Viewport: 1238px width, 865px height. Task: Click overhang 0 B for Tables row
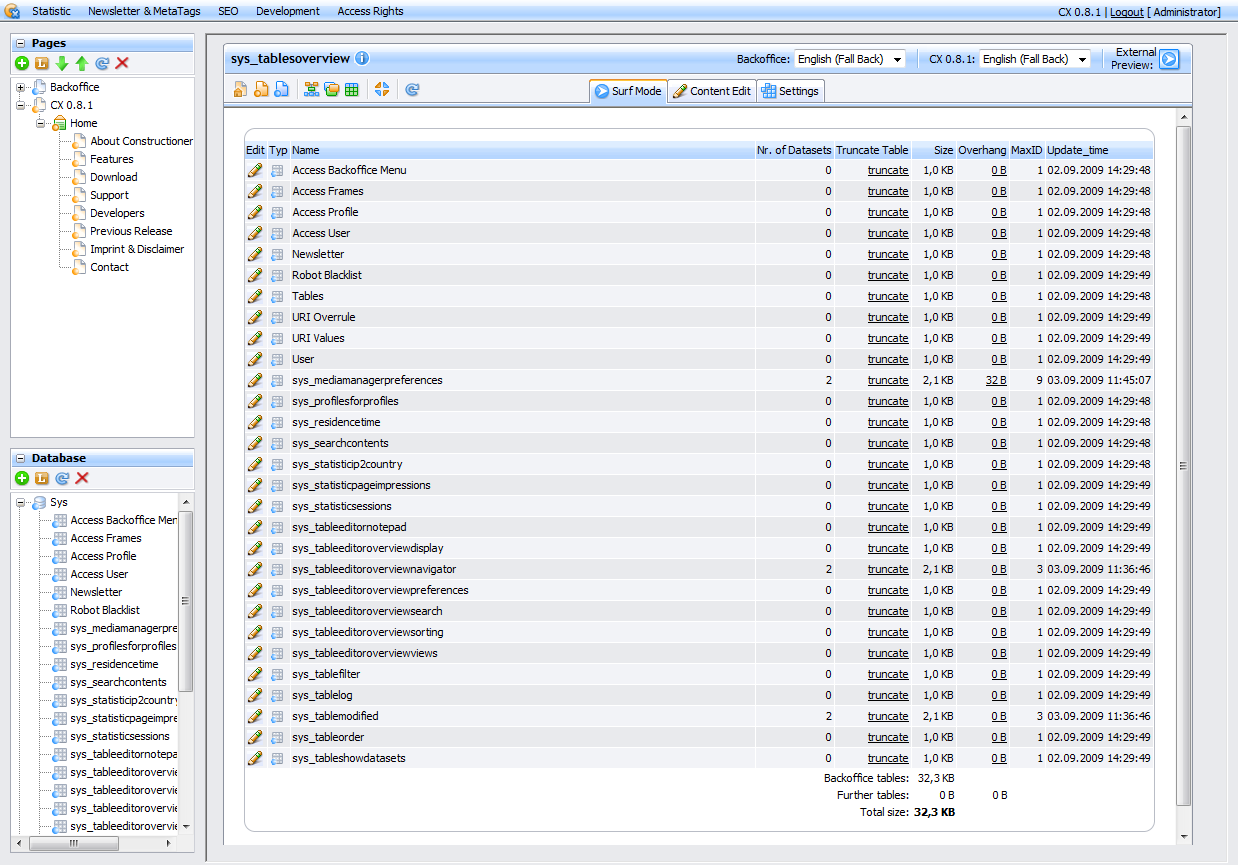click(x=999, y=296)
